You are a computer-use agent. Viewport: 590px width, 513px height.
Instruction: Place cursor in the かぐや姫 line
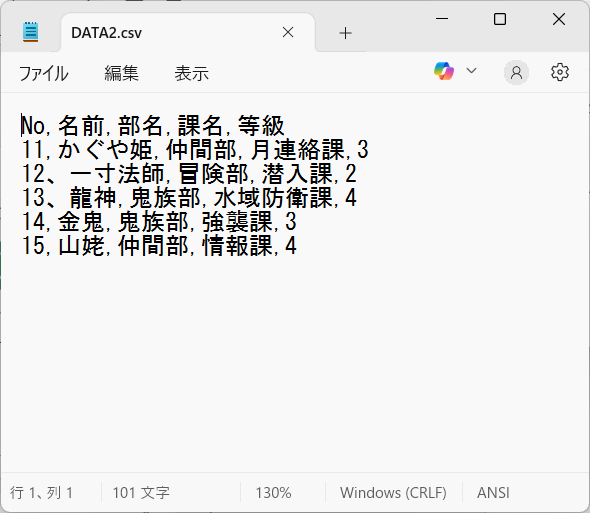(195, 149)
